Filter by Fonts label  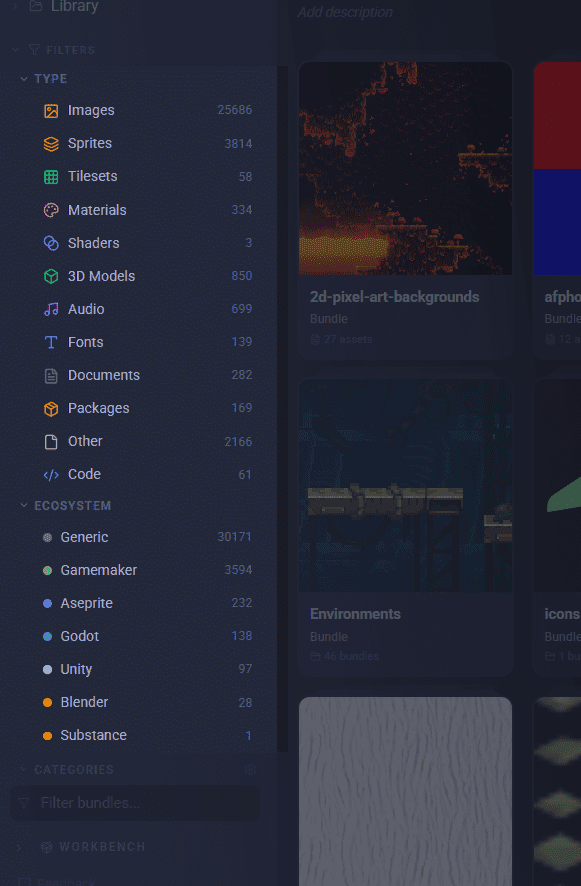point(85,342)
